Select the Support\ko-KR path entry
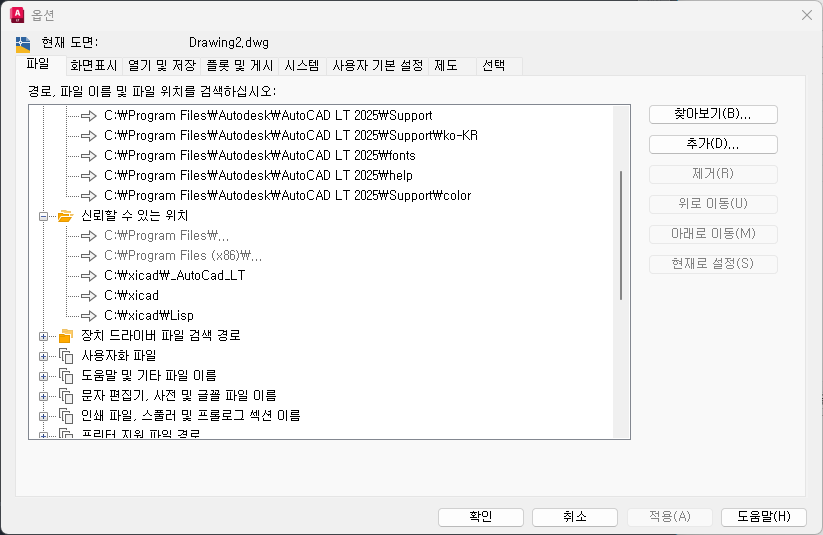 (291, 136)
